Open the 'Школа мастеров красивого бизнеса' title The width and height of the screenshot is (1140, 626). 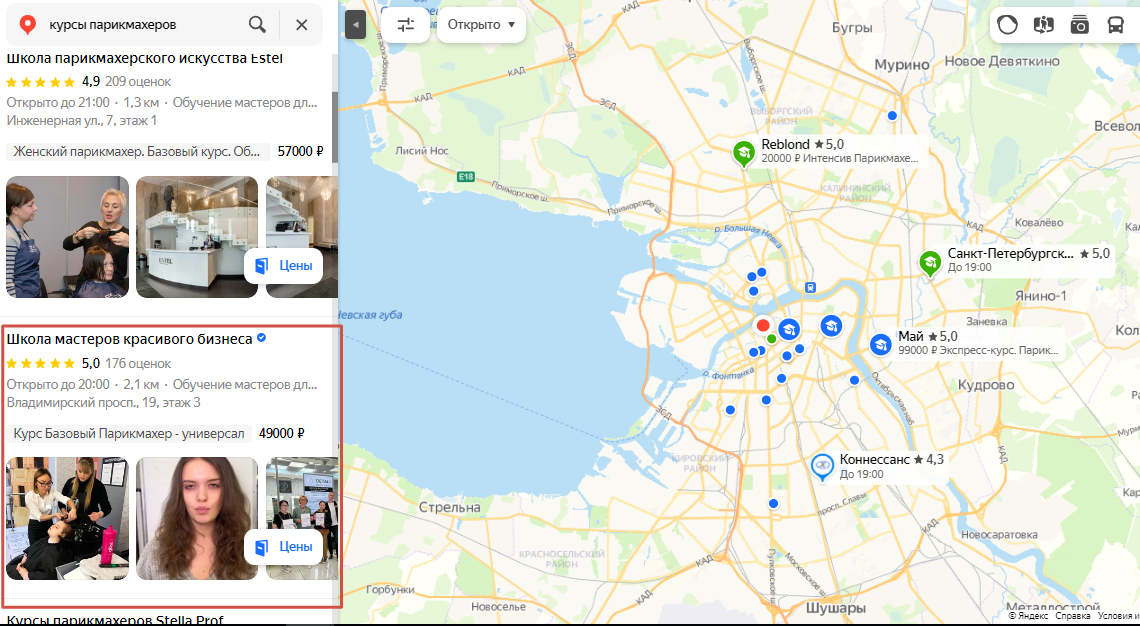pyautogui.click(x=129, y=339)
